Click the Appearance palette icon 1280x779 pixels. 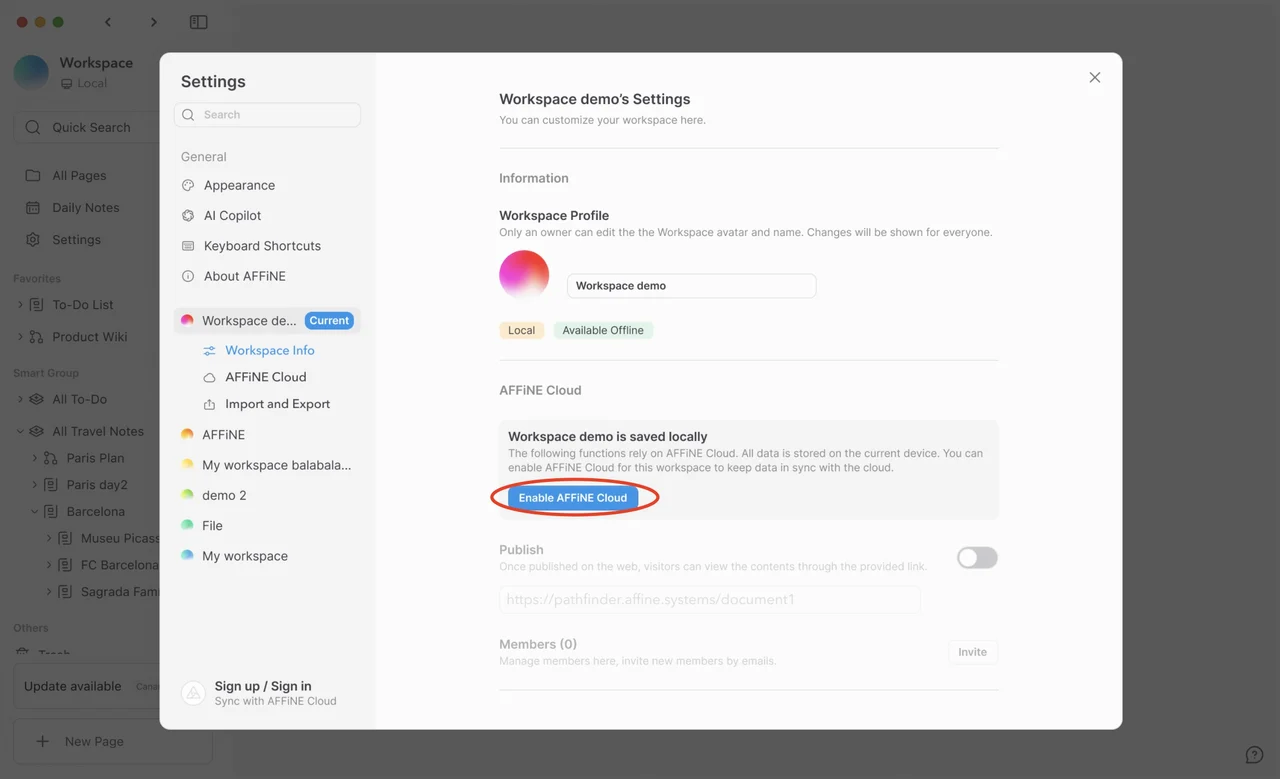(x=188, y=185)
